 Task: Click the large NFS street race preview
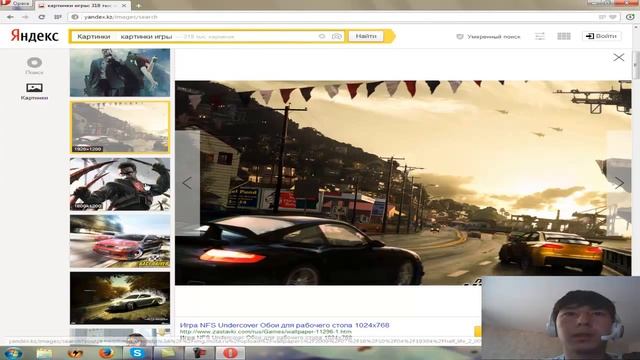tap(403, 182)
